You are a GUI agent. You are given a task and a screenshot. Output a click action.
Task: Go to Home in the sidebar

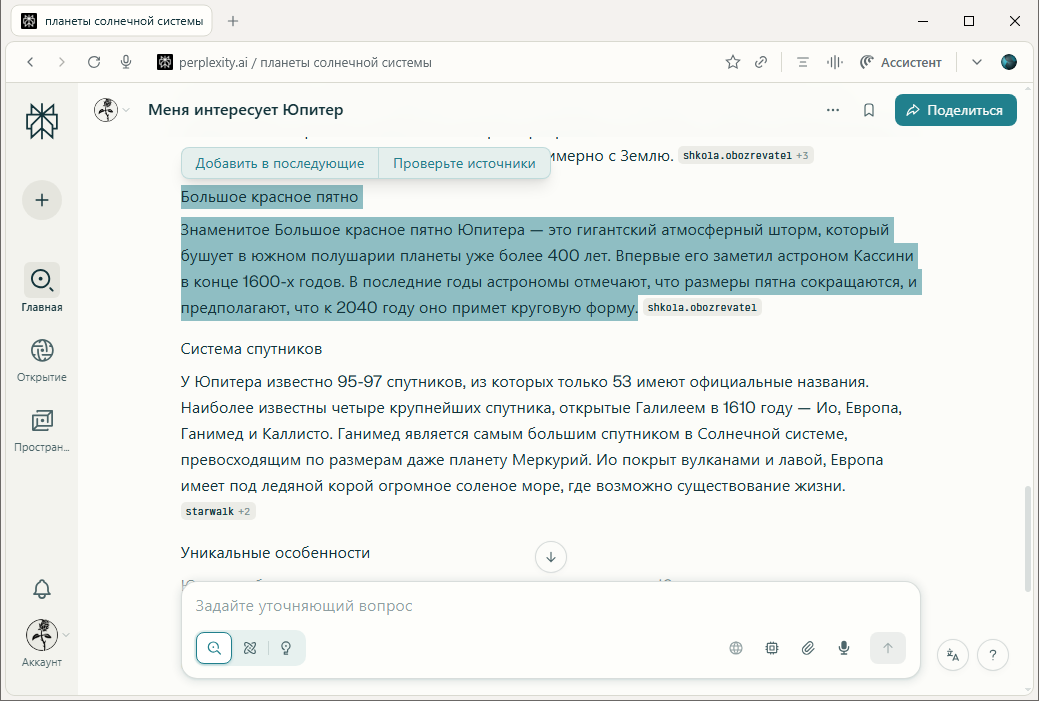41,281
